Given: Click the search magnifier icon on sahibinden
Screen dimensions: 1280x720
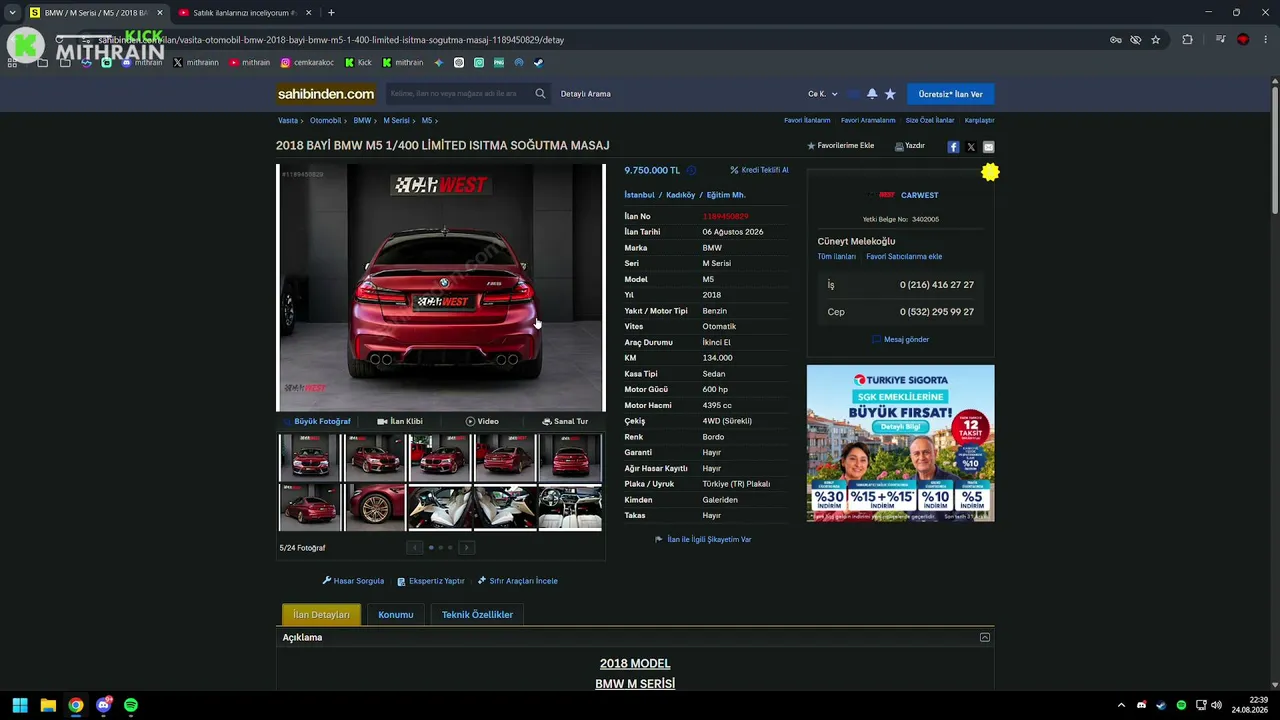Looking at the screenshot, I should click(x=540, y=94).
